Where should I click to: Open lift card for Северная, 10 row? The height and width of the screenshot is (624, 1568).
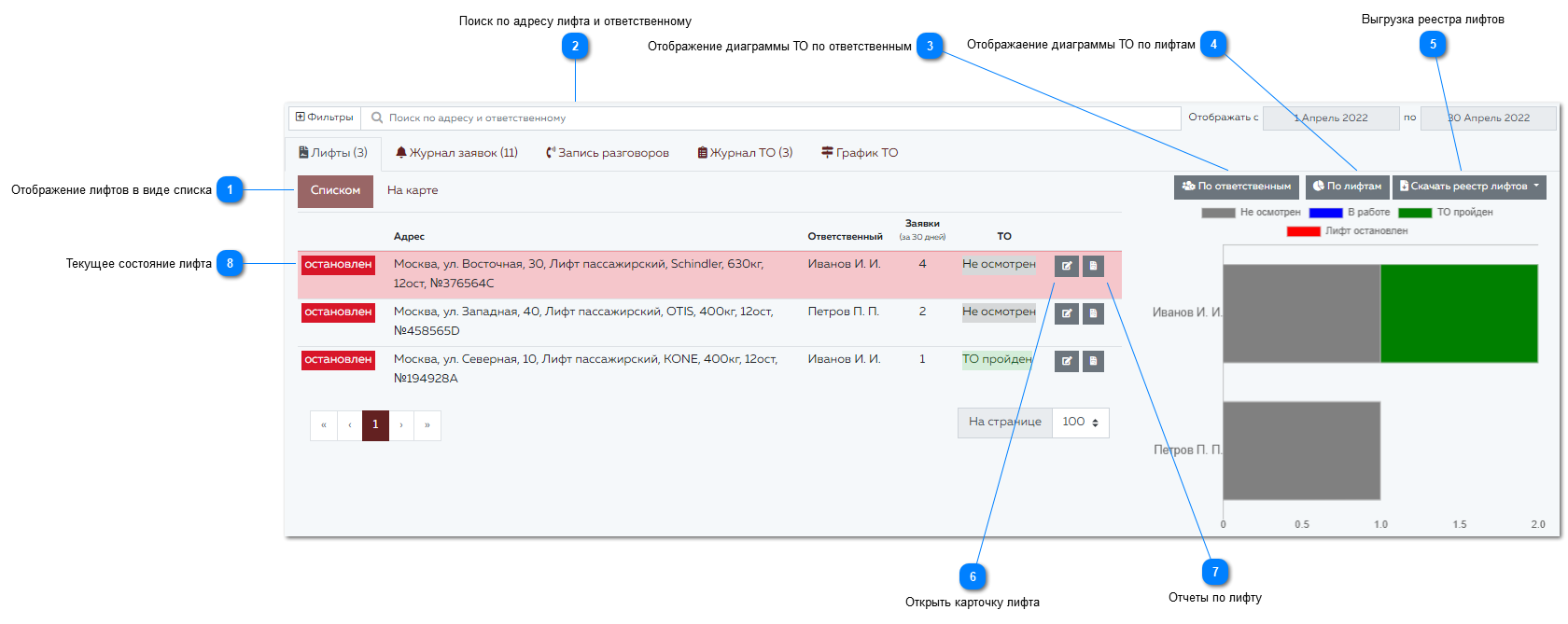click(1067, 361)
